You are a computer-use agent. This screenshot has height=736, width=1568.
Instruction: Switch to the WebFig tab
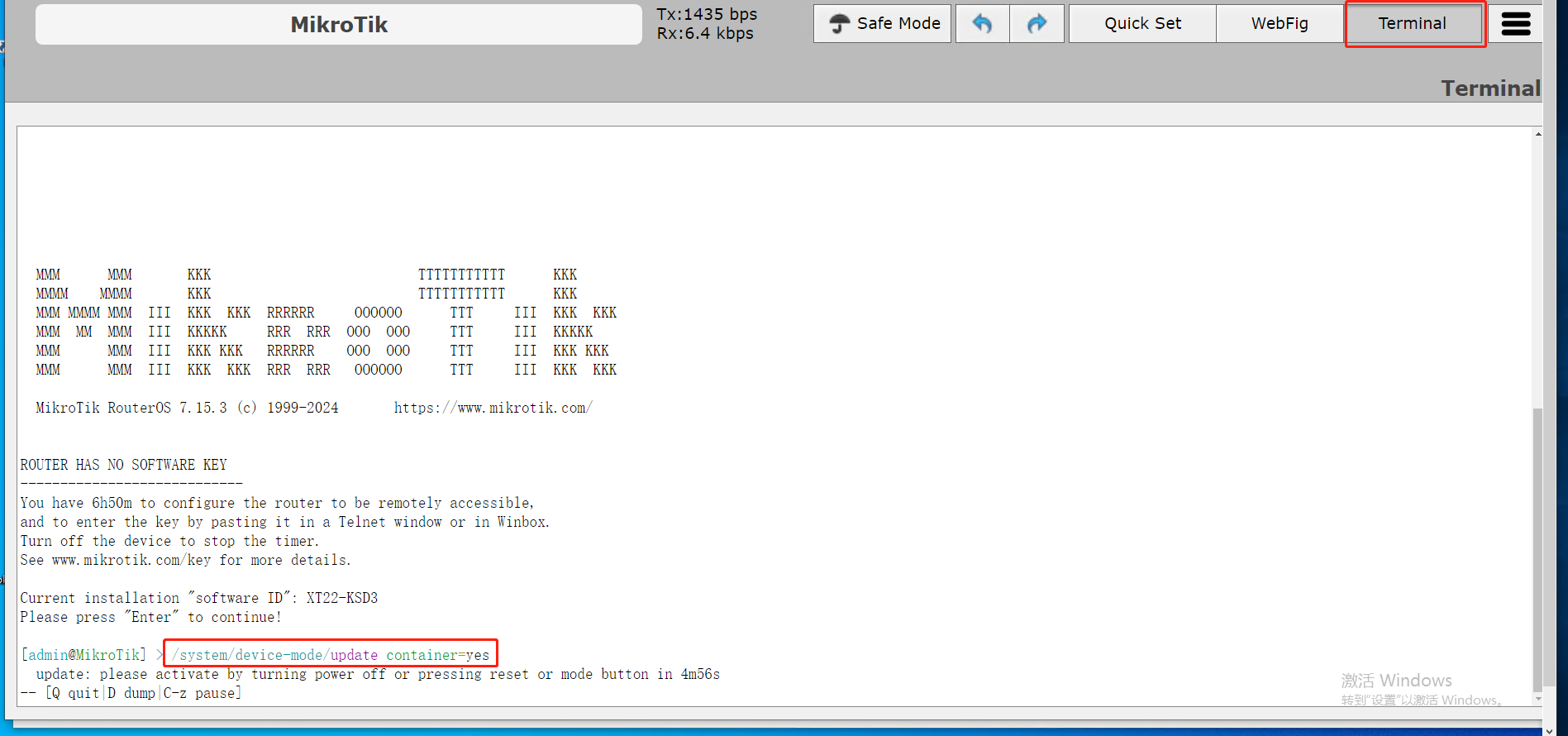(1280, 23)
